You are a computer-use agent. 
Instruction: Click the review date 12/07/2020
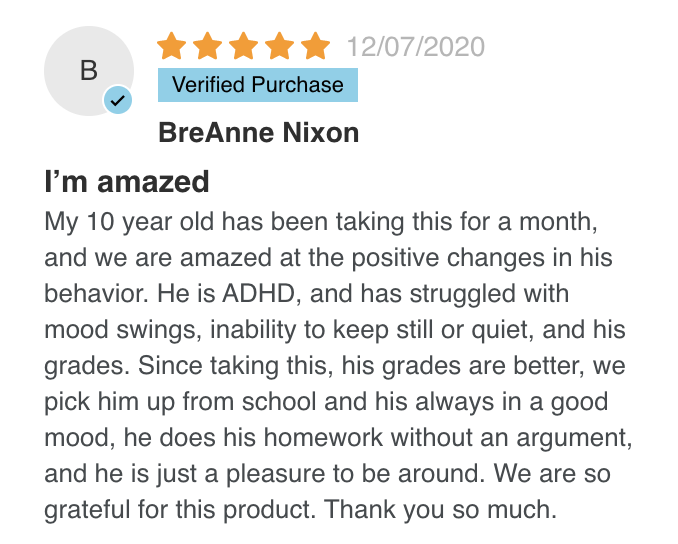(x=416, y=47)
